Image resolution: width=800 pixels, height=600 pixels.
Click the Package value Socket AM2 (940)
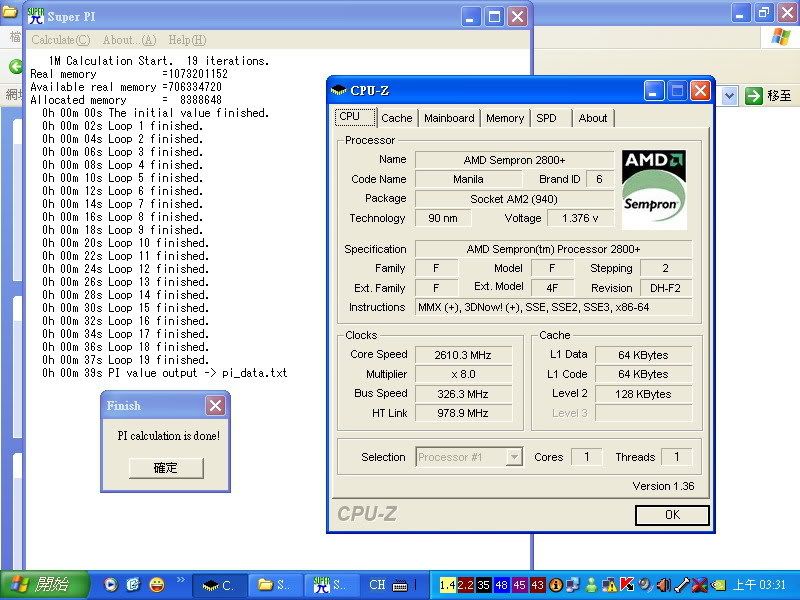(x=514, y=199)
